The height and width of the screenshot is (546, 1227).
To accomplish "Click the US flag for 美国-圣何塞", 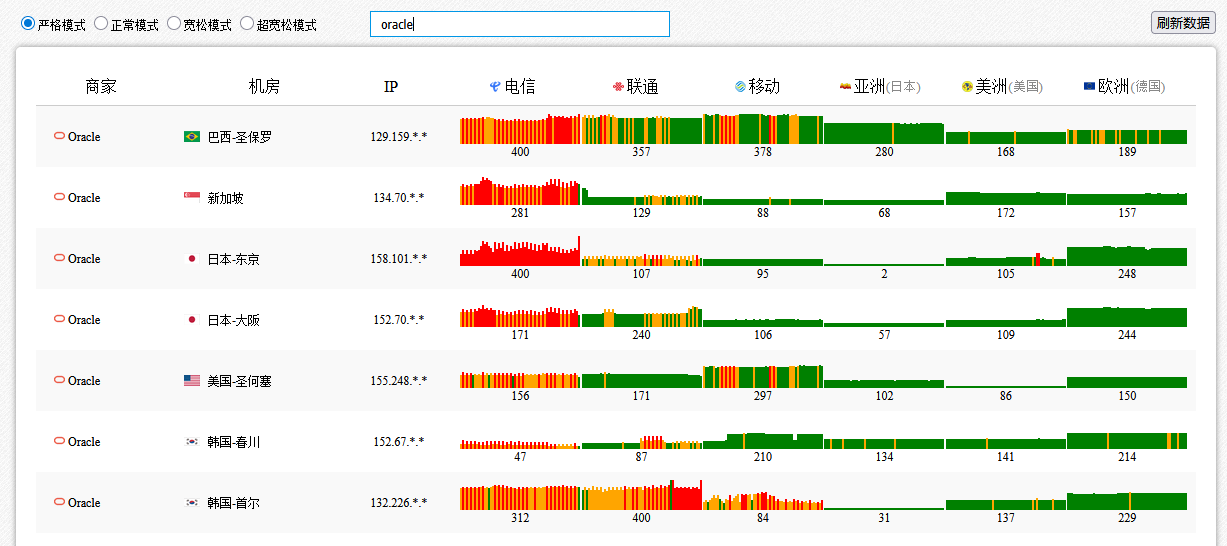I will coord(192,381).
